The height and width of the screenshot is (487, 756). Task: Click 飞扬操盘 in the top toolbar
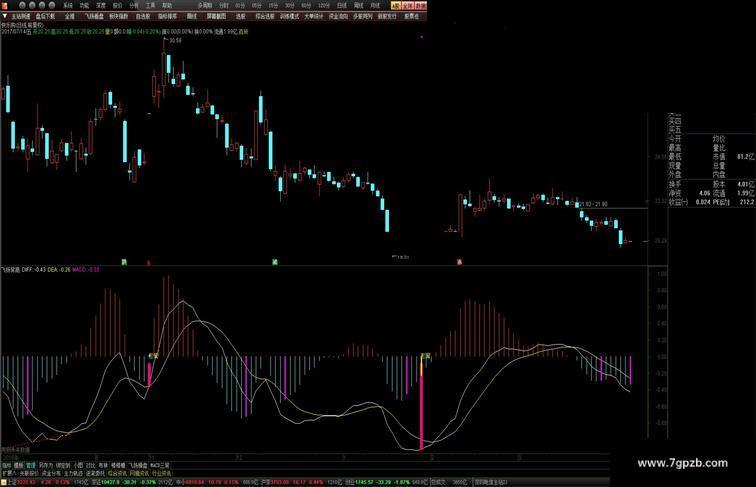pos(94,16)
